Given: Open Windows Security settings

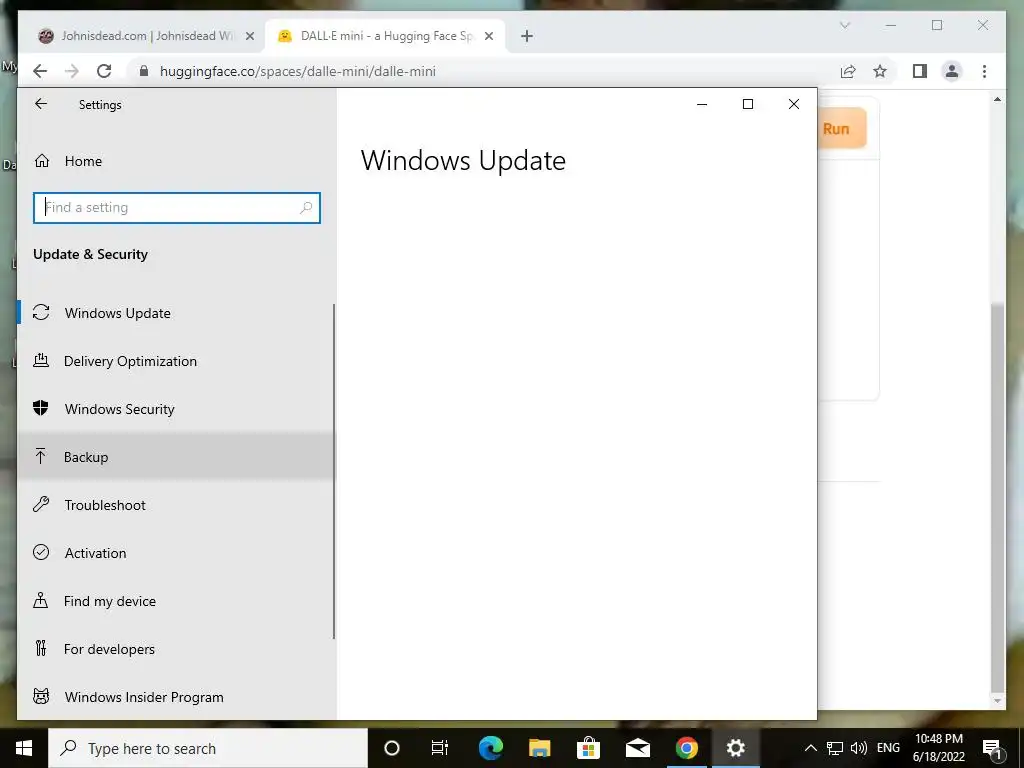Looking at the screenshot, I should 176,409.
